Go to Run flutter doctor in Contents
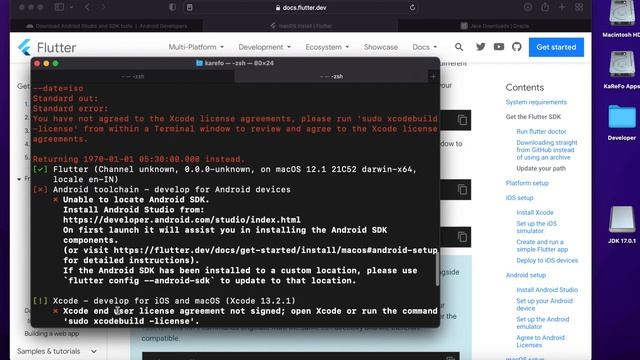 coord(541,131)
